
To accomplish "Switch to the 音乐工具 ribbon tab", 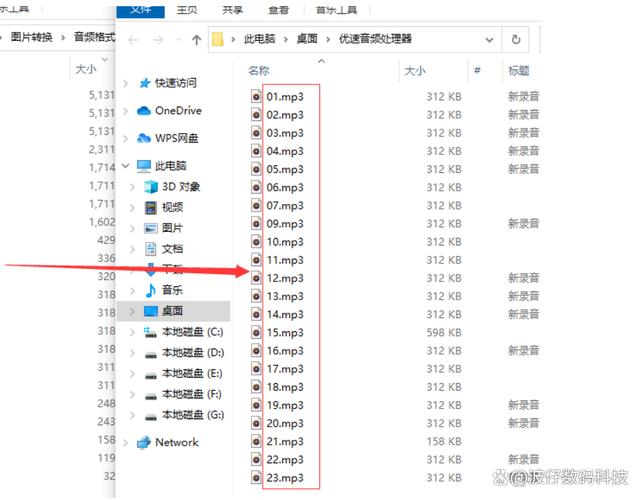I will 336,10.
